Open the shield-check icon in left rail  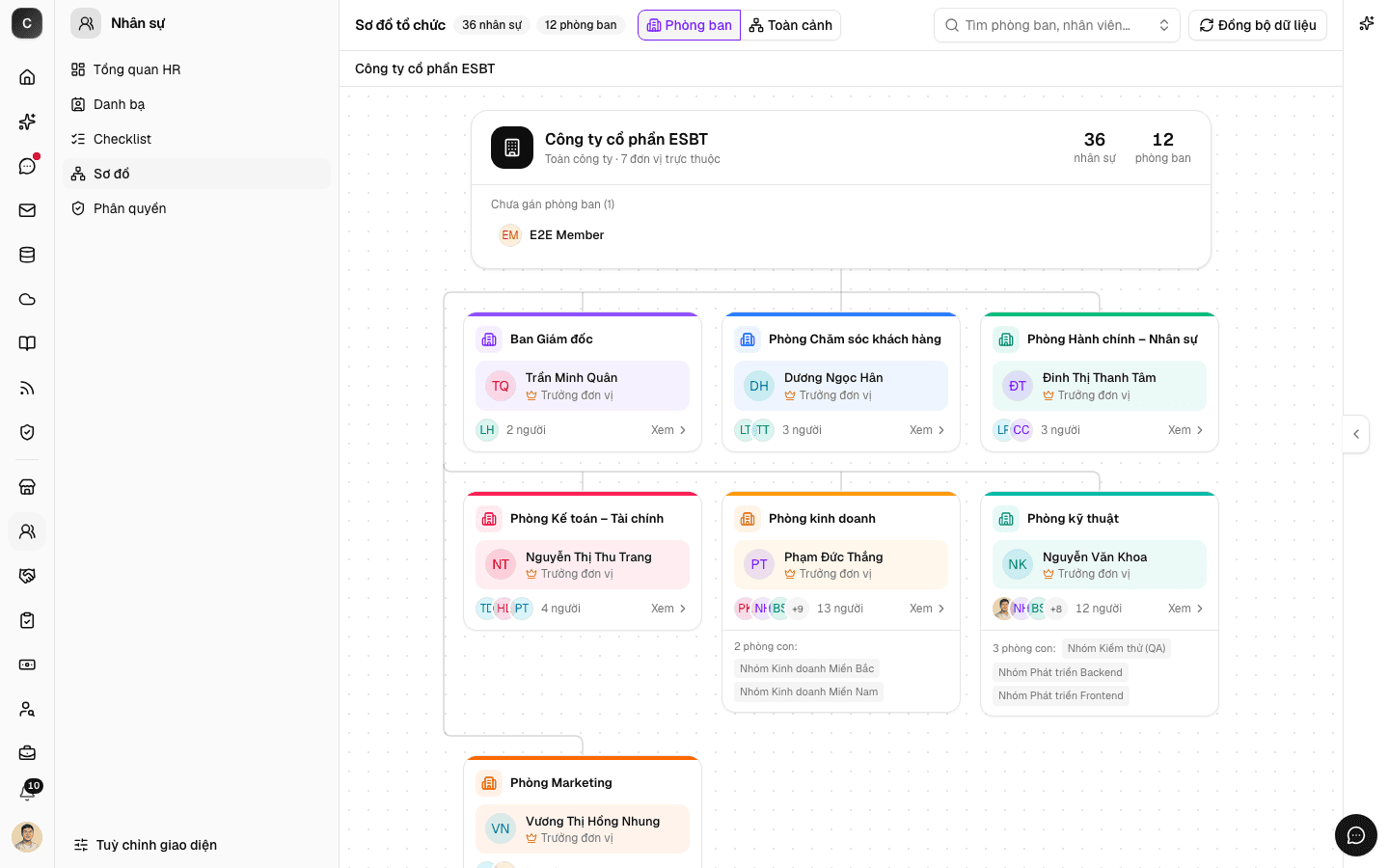[x=27, y=432]
